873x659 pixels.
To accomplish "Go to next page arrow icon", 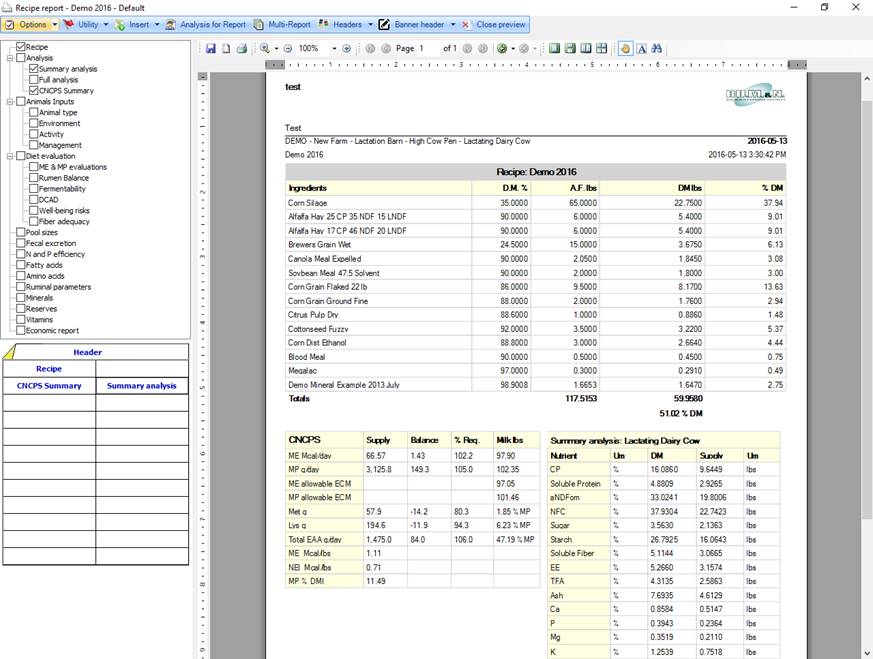I will pos(467,48).
